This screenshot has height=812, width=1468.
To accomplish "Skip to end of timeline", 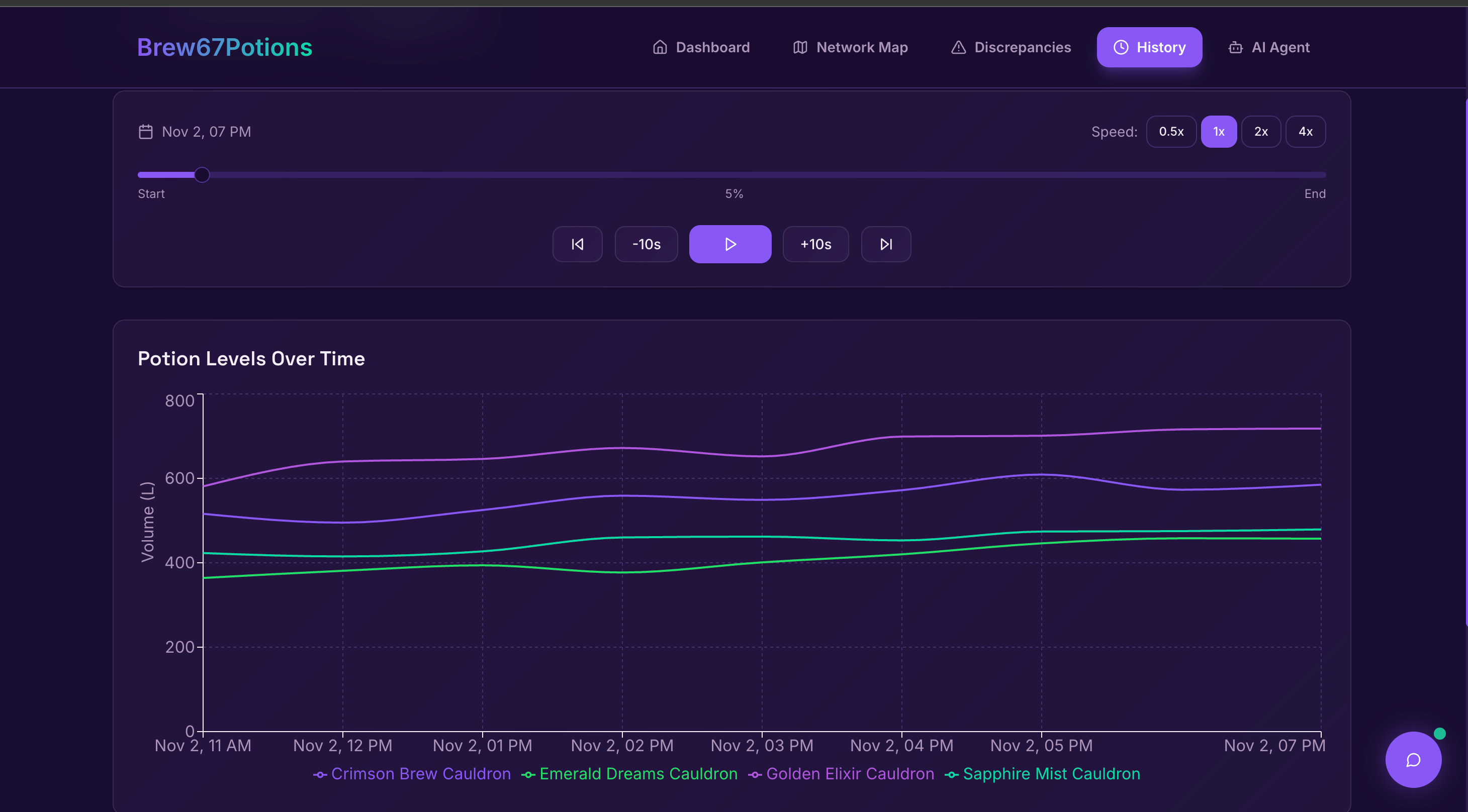I will click(x=885, y=244).
